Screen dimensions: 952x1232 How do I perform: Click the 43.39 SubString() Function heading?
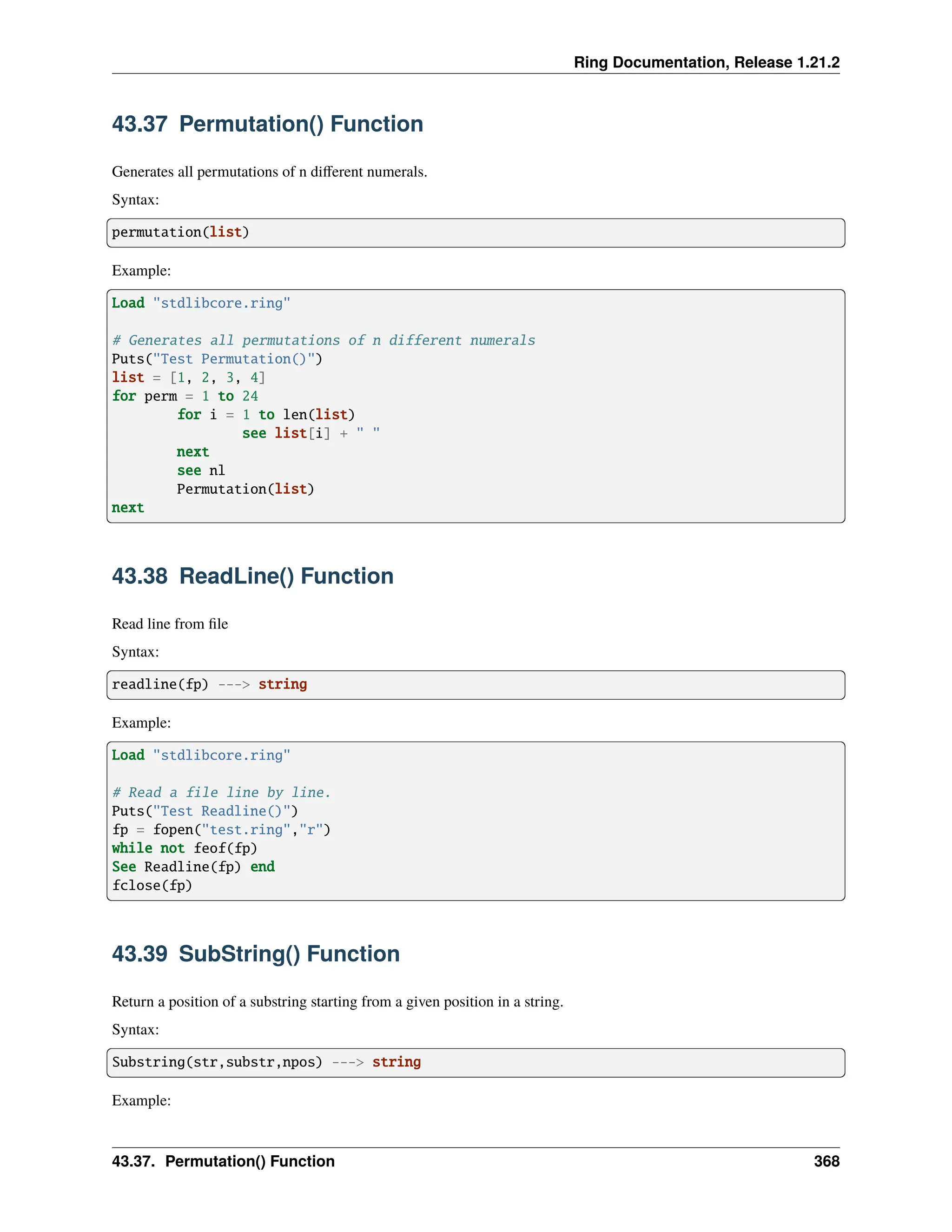[256, 954]
